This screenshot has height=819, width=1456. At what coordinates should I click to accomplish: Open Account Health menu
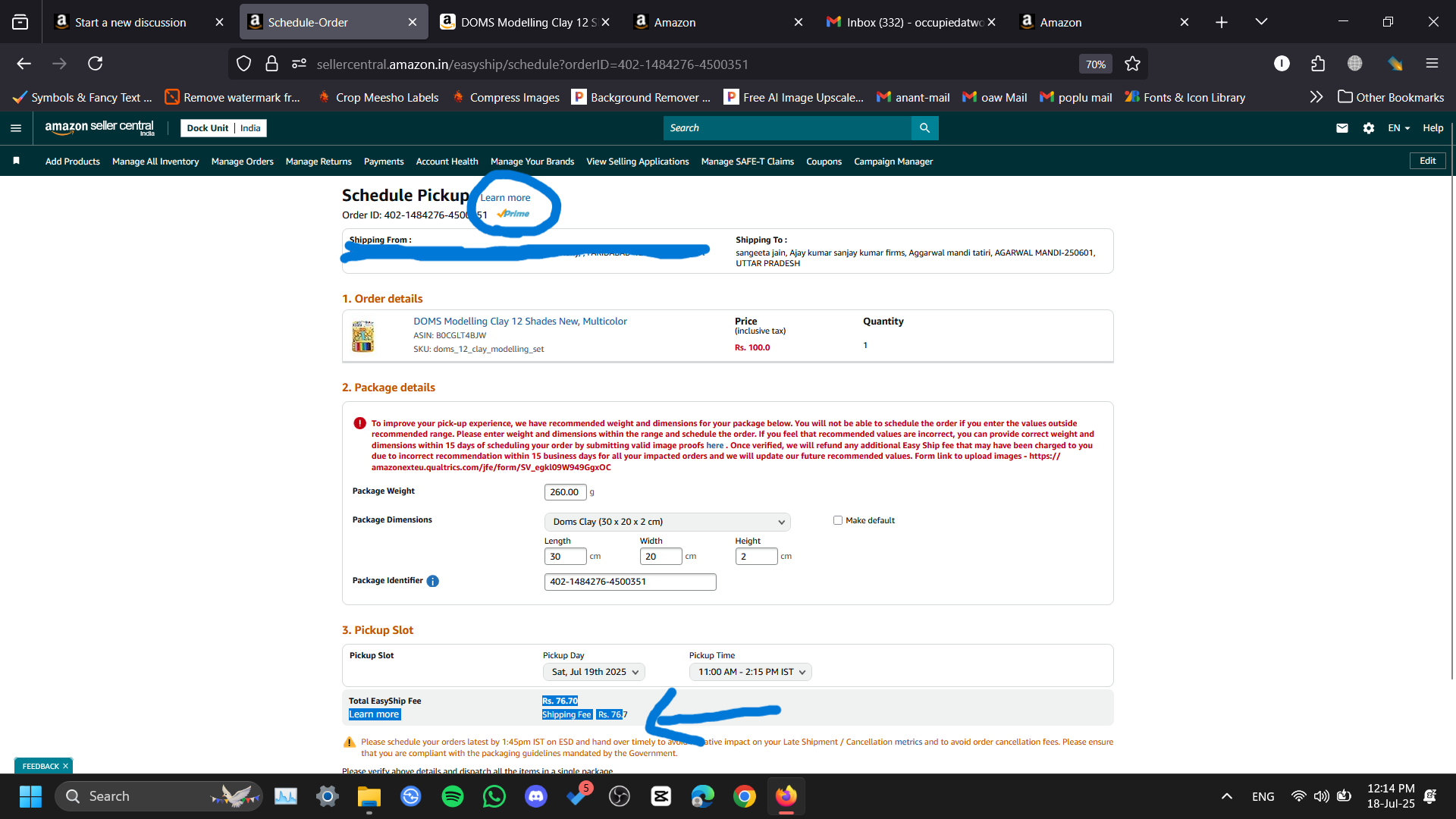[447, 162]
